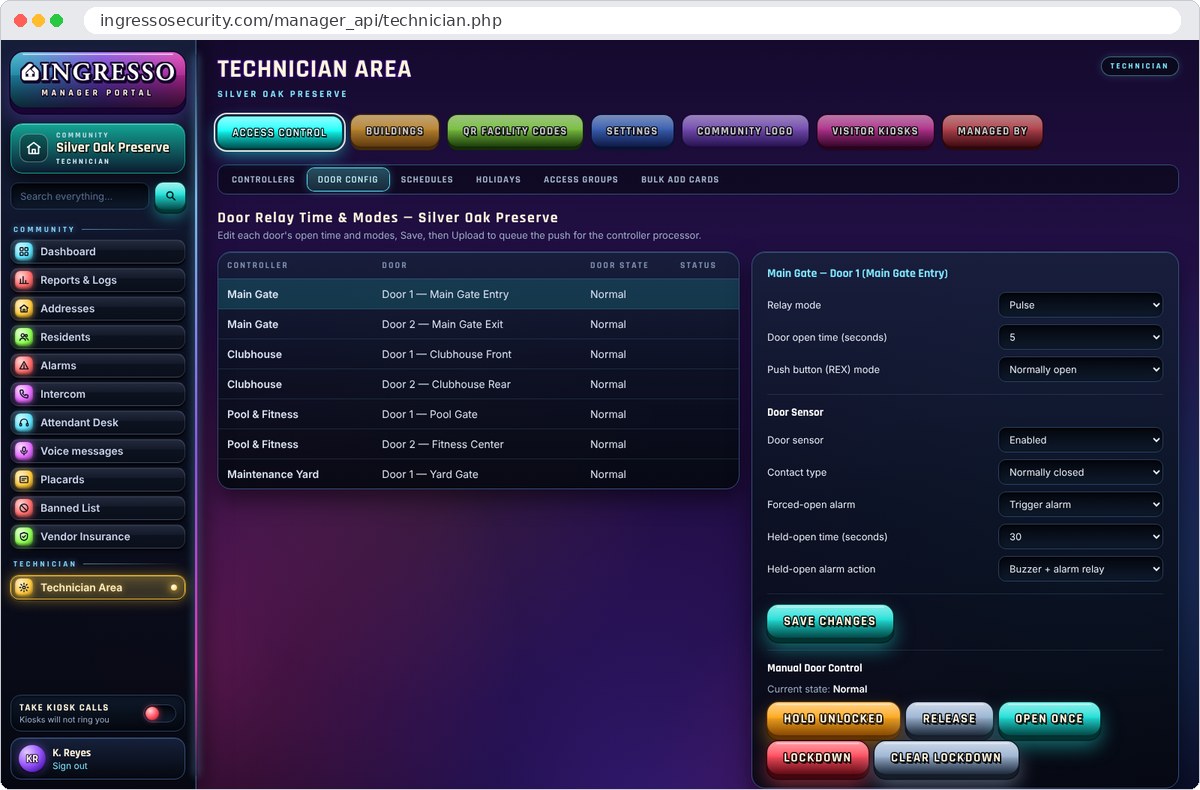The height and width of the screenshot is (790, 1200).
Task: Open the Relay mode dropdown
Action: [x=1080, y=305]
